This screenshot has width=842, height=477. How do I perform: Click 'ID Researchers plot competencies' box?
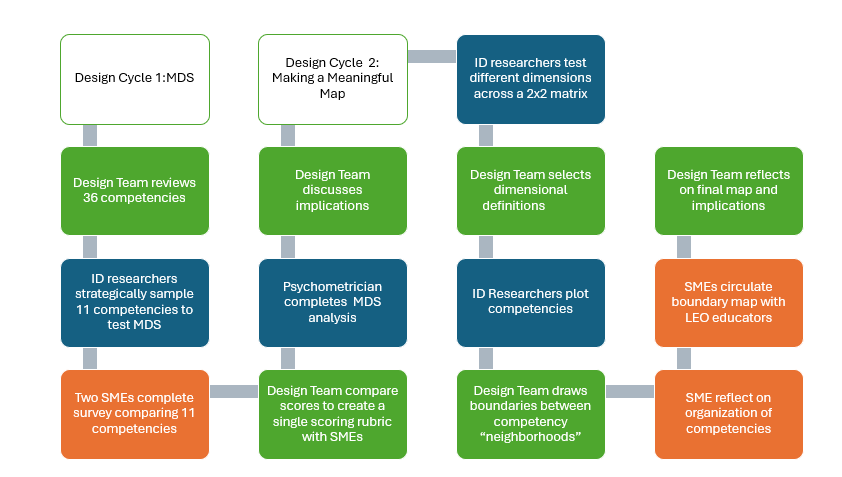[x=531, y=303]
